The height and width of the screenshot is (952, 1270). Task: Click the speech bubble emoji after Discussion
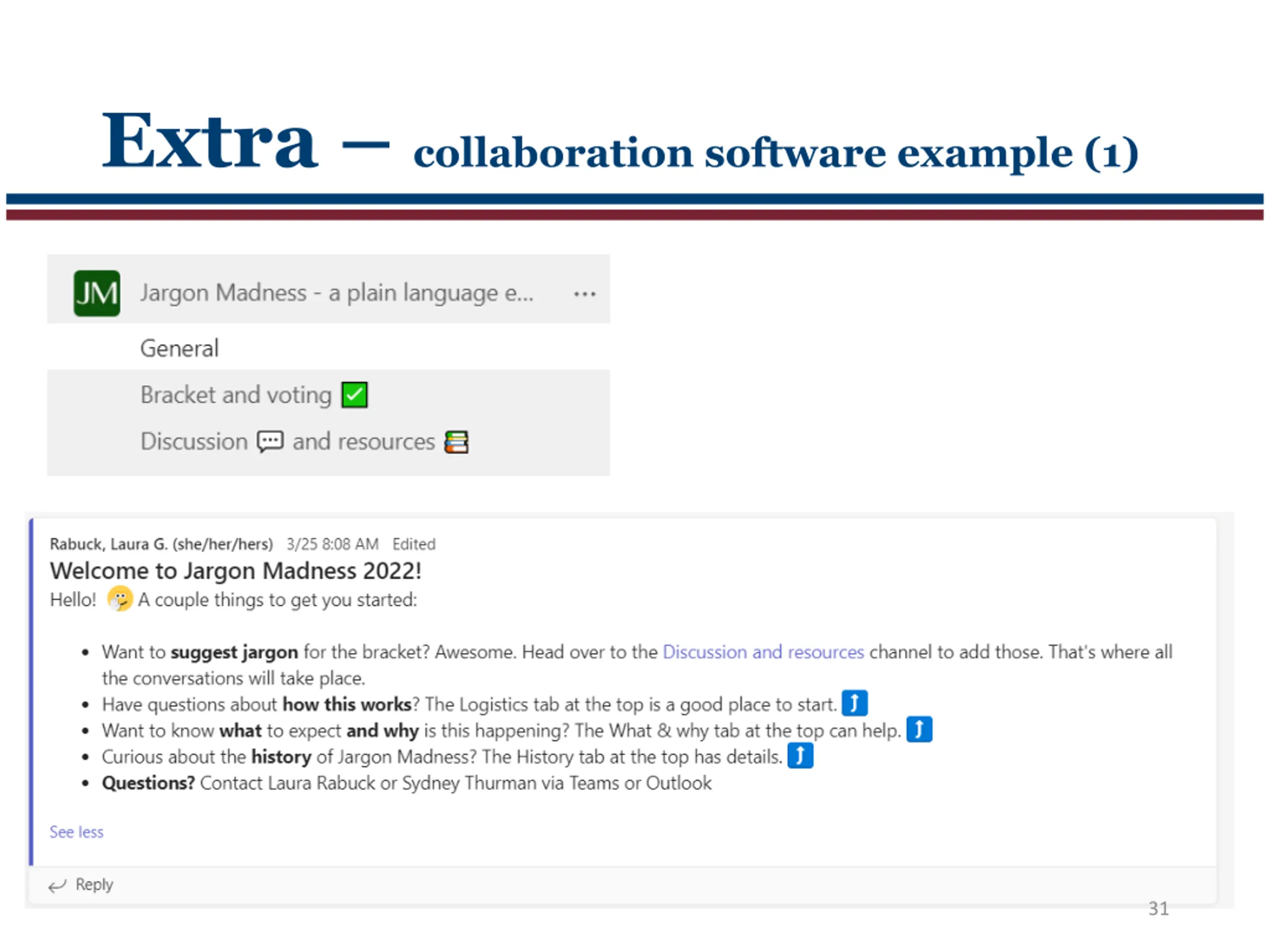(x=270, y=442)
